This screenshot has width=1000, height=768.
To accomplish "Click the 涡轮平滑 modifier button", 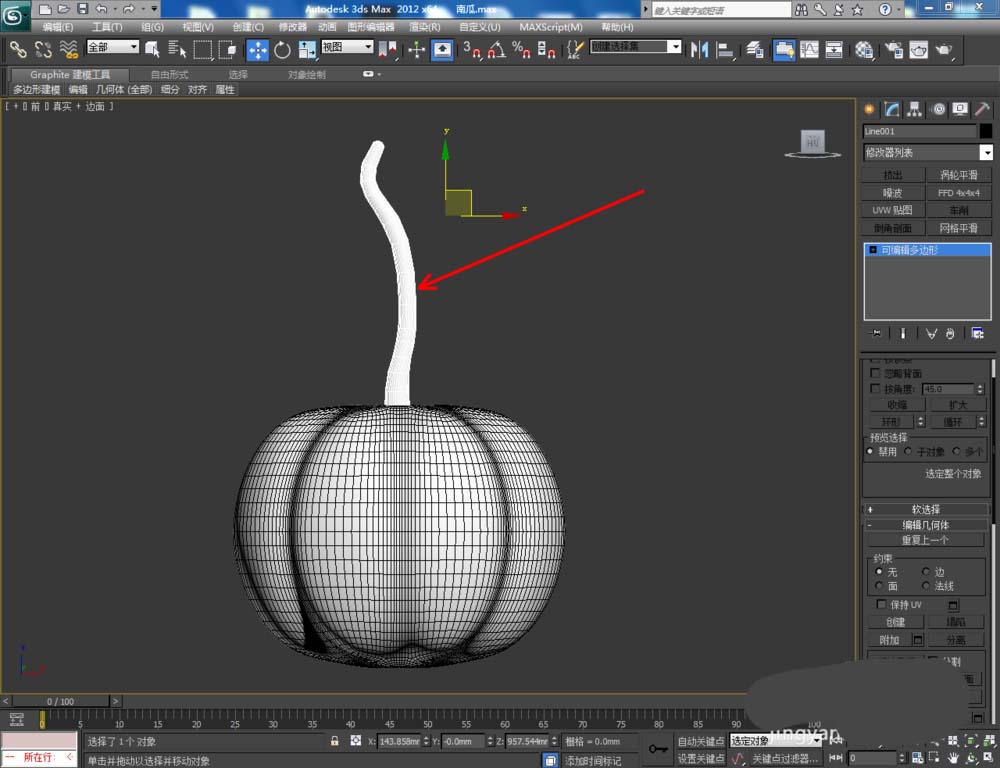I will 958,175.
